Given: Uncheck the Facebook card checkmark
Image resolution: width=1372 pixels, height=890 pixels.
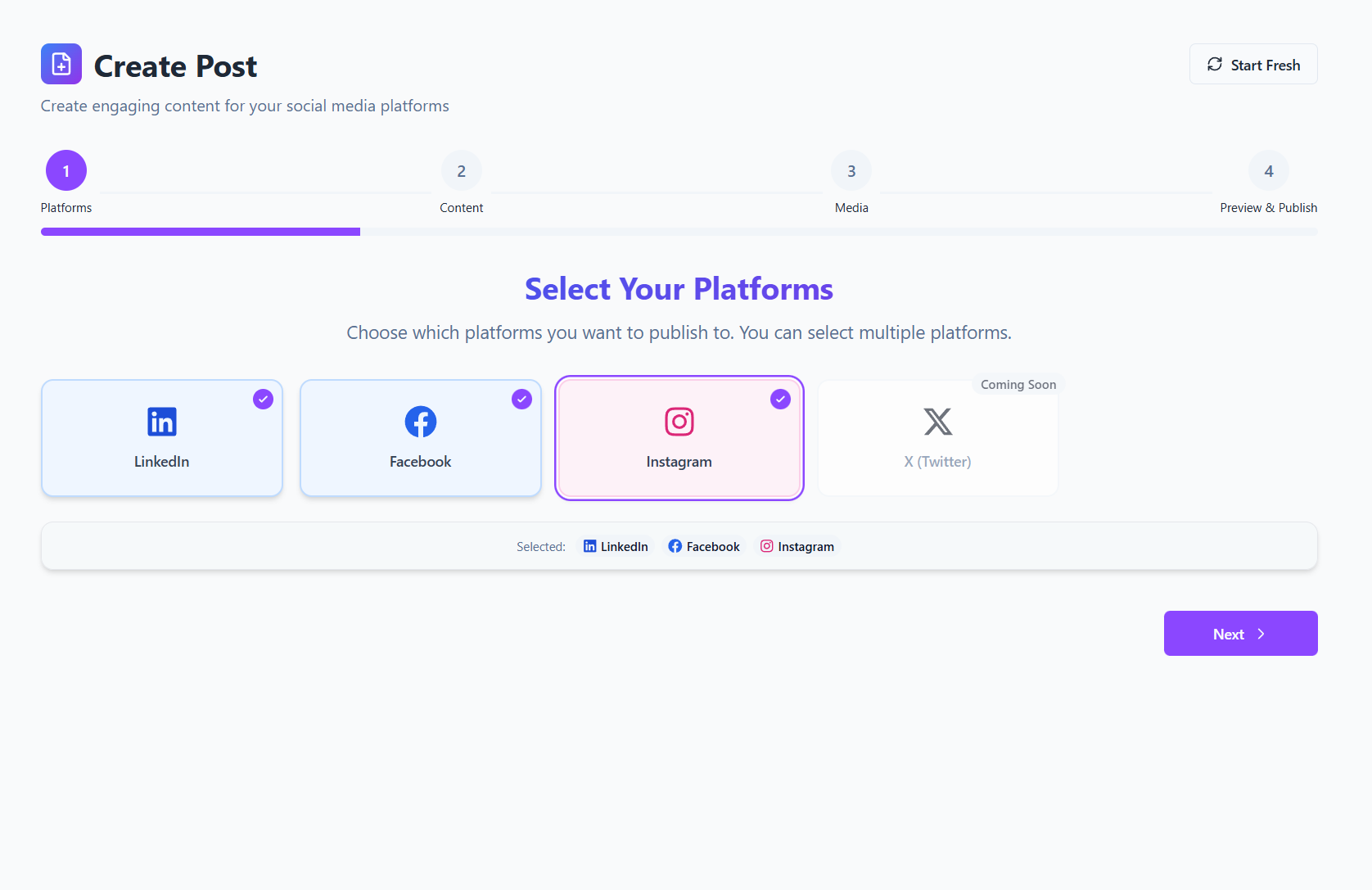Looking at the screenshot, I should 521,399.
